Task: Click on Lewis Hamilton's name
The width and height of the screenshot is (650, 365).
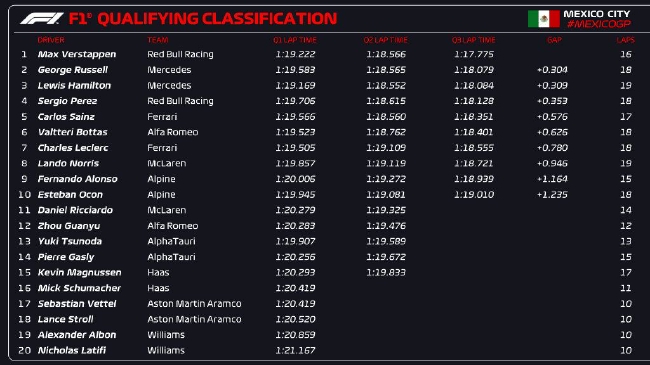Action: click(x=74, y=85)
